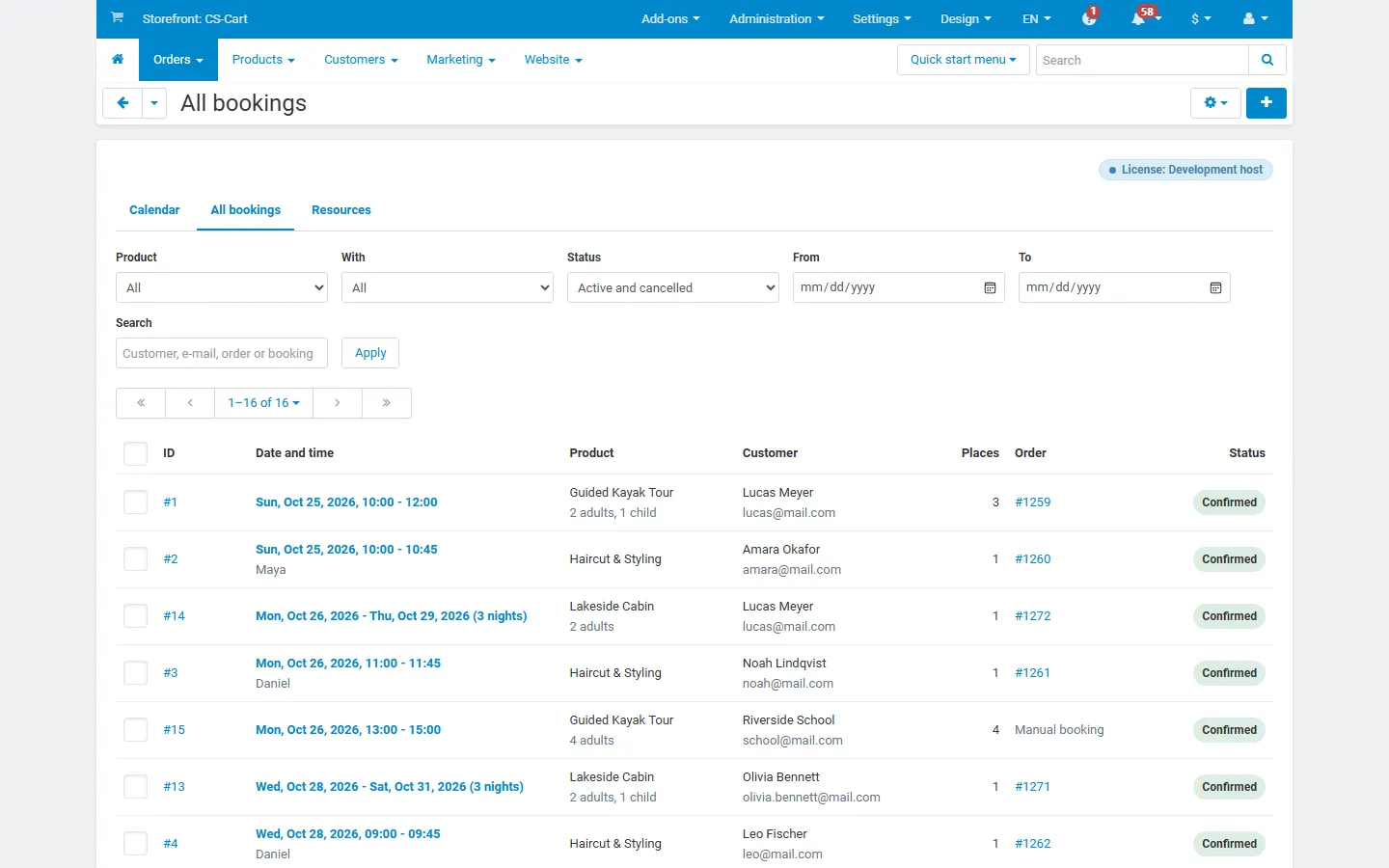Click the top Search input box

click(1142, 60)
